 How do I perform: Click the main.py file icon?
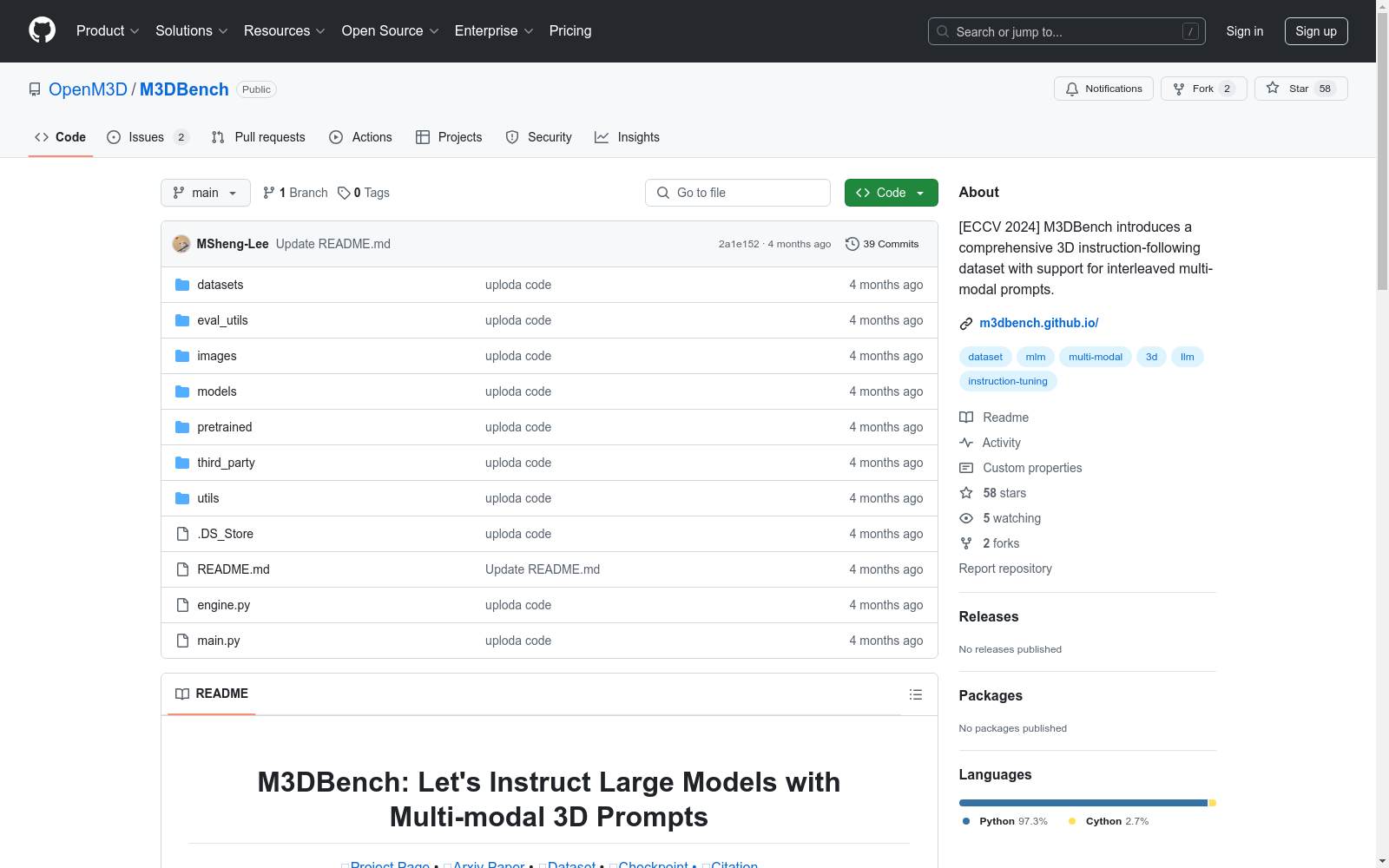[182, 641]
